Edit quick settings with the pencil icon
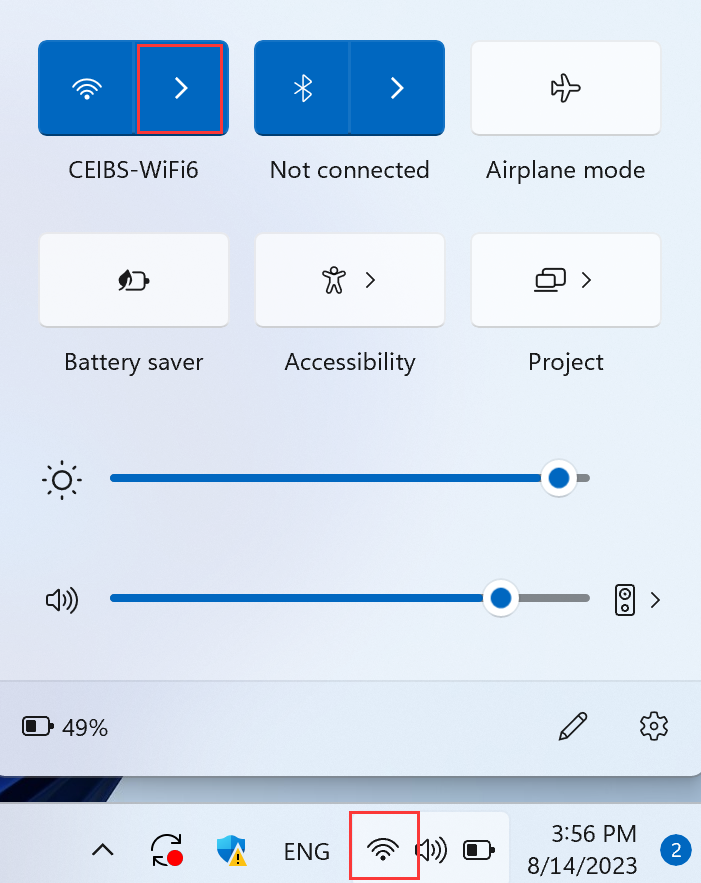Image resolution: width=701 pixels, height=883 pixels. tap(573, 726)
